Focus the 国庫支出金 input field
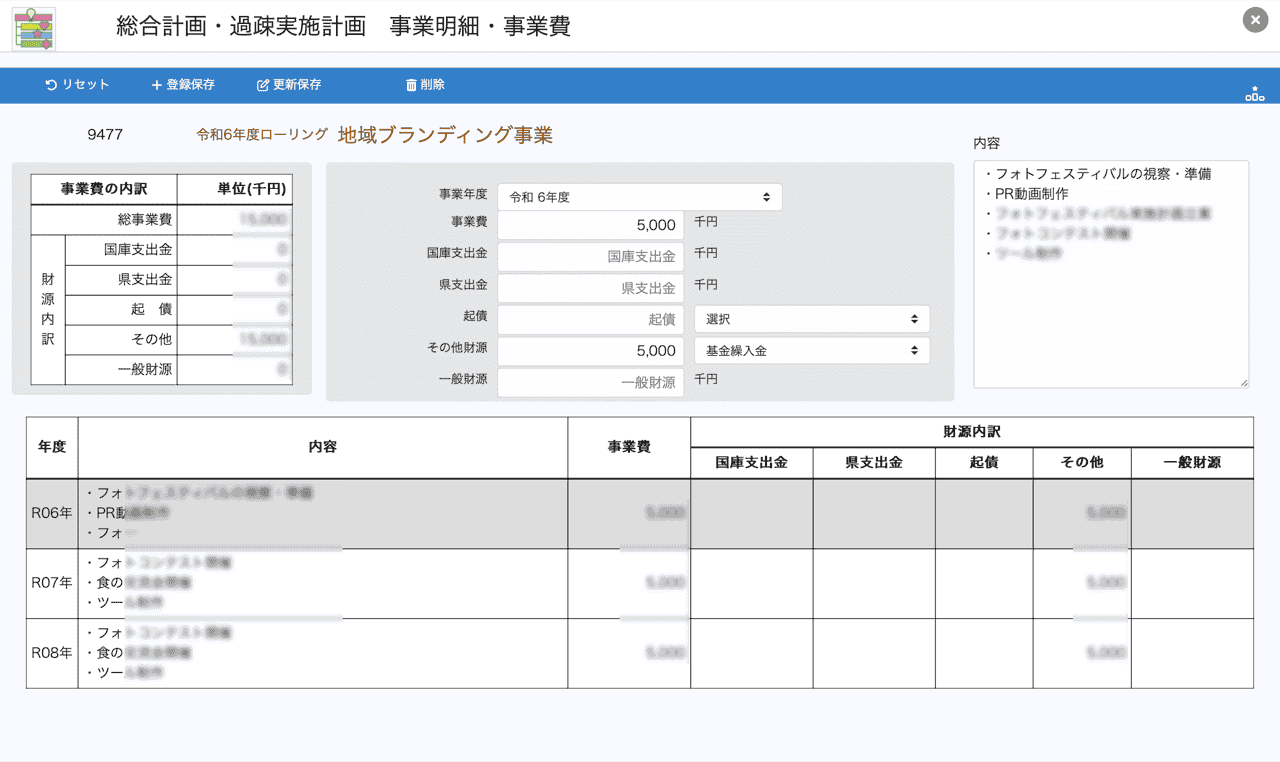The width and height of the screenshot is (1280, 762). (590, 256)
